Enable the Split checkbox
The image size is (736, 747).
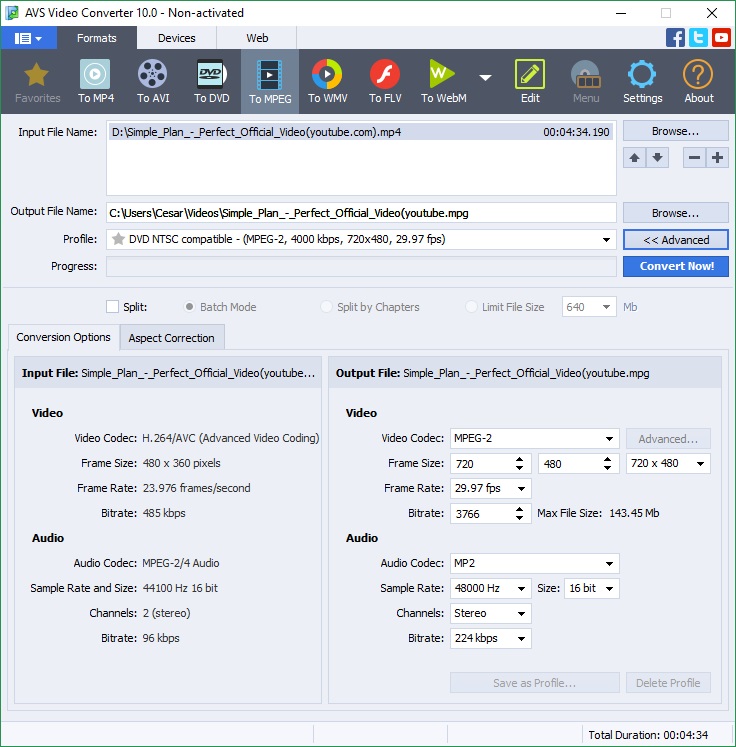(x=112, y=307)
